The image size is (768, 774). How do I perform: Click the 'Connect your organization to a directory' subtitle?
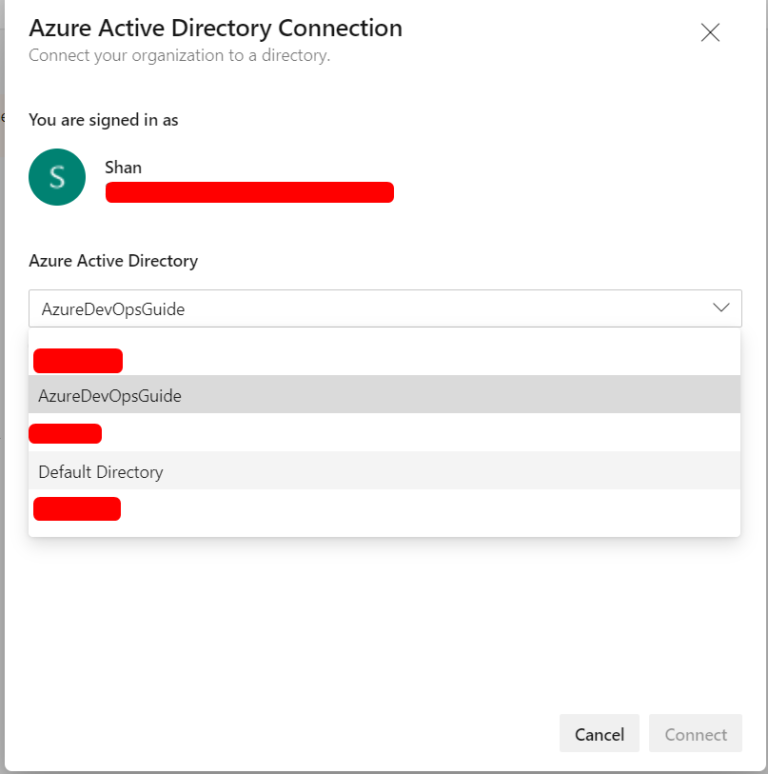click(x=179, y=56)
